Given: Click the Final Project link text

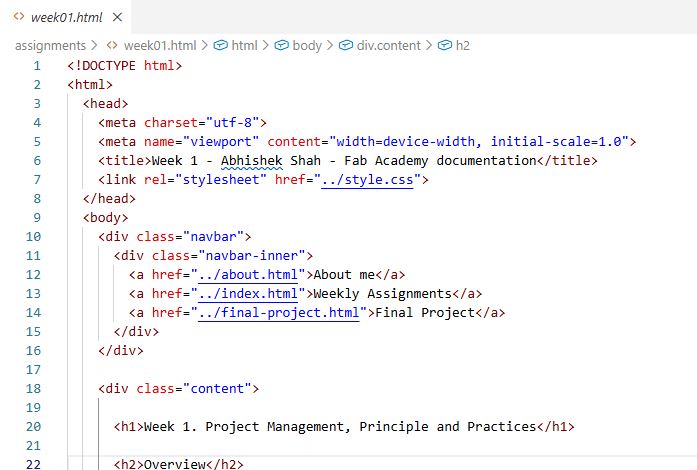Looking at the screenshot, I should coord(425,313).
